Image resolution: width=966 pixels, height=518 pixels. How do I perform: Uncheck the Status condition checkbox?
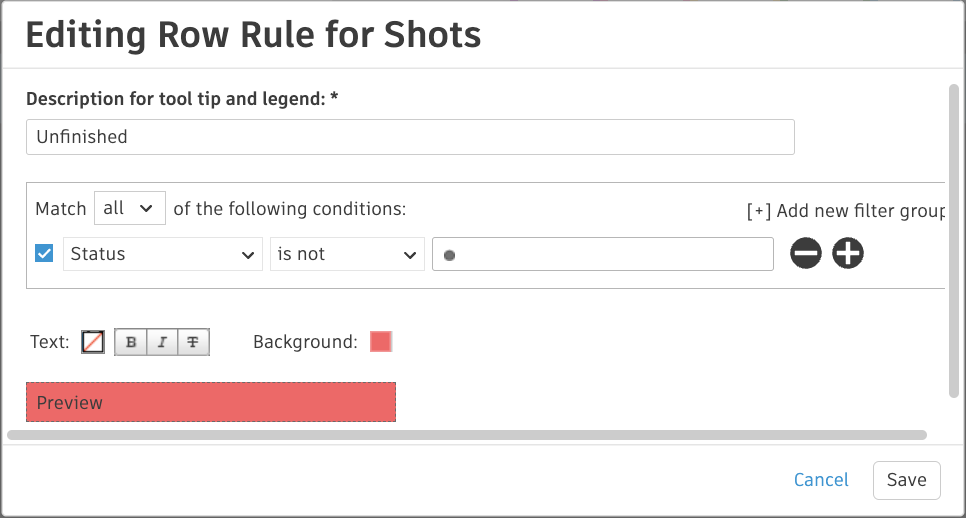[x=44, y=254]
